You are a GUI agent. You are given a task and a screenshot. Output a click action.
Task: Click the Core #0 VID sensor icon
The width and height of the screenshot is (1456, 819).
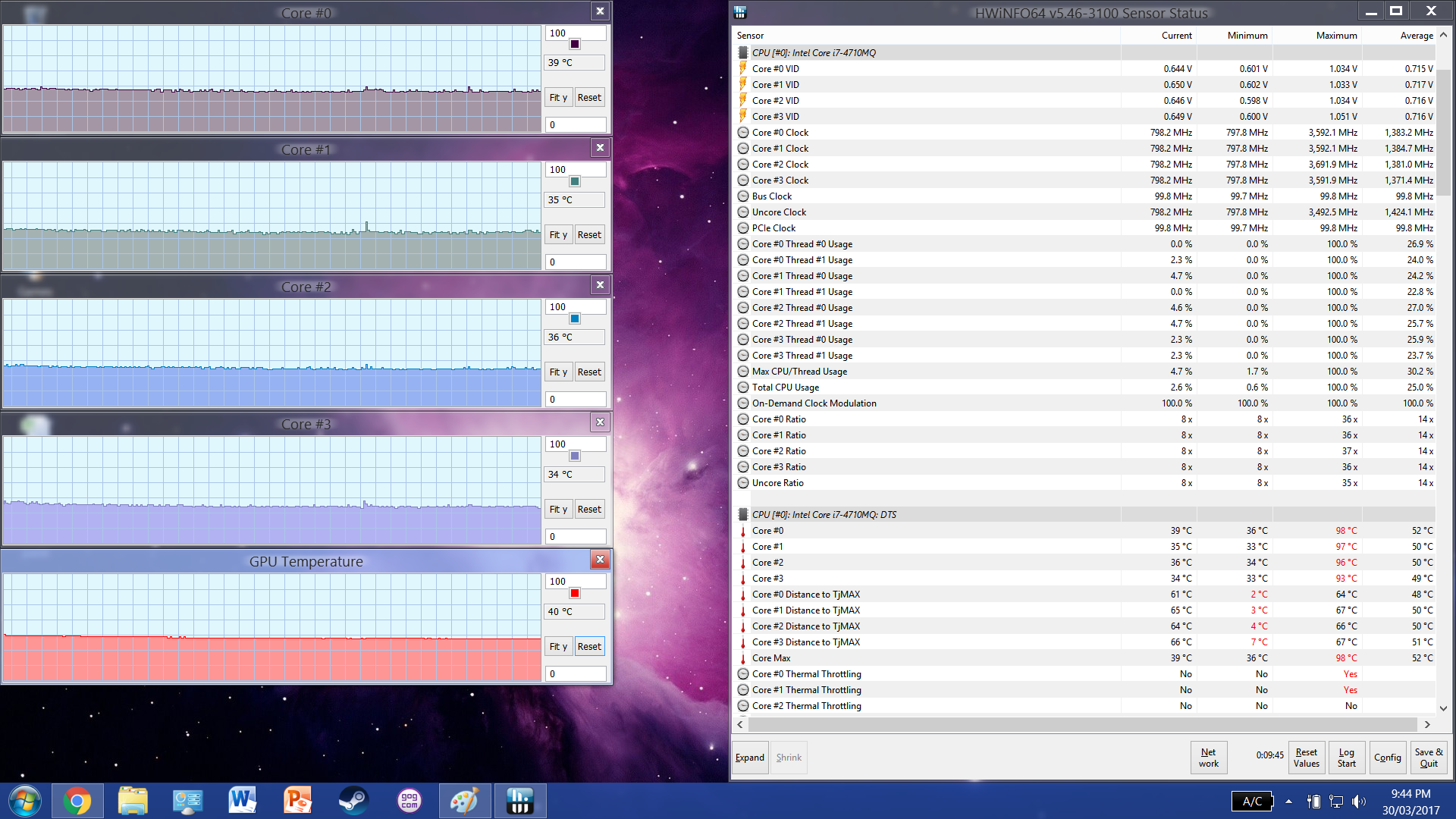coord(743,68)
